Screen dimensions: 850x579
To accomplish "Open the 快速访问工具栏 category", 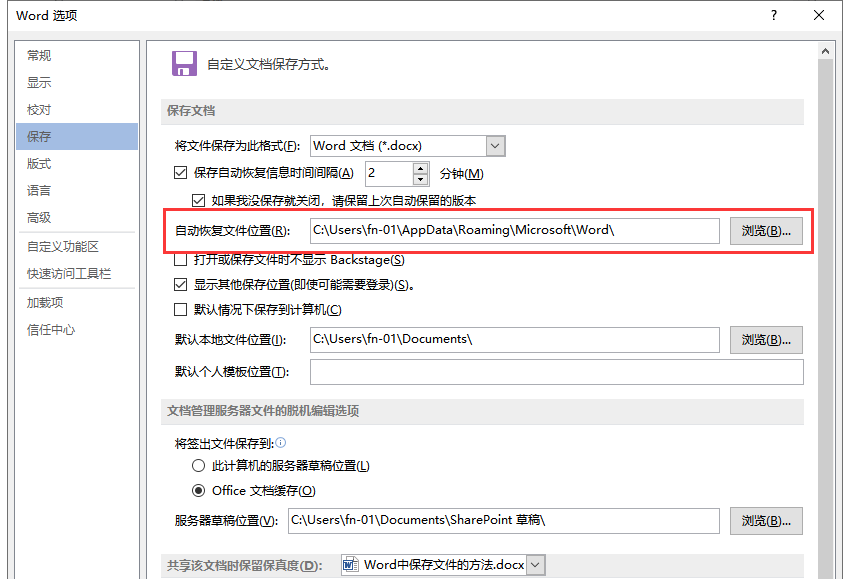I will [x=77, y=274].
